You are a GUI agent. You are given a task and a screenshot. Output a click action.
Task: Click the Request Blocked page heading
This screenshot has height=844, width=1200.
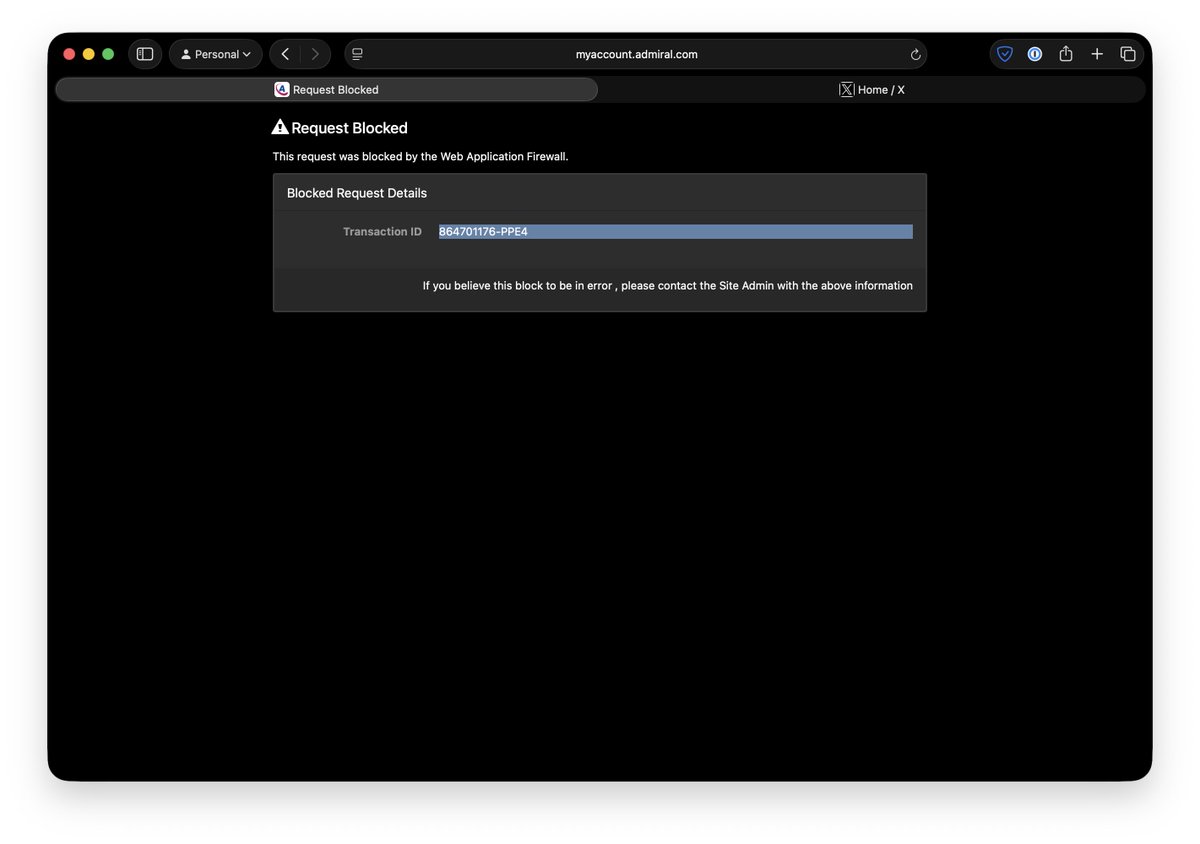(350, 128)
